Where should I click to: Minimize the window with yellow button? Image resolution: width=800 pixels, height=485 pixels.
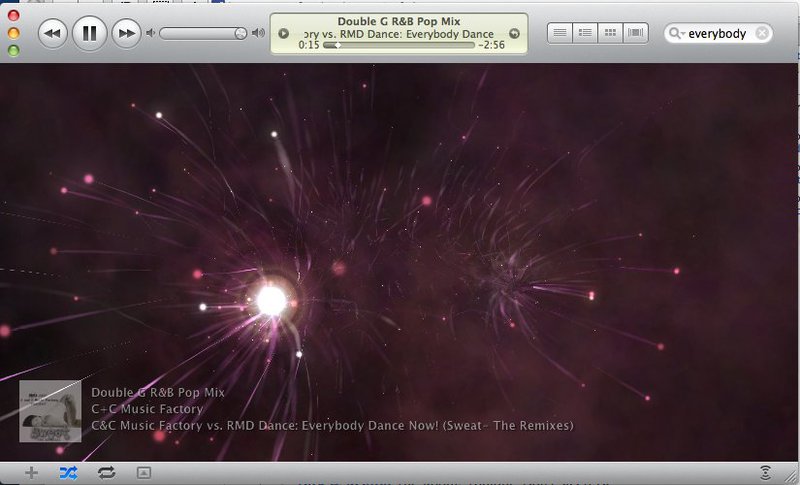(x=14, y=33)
